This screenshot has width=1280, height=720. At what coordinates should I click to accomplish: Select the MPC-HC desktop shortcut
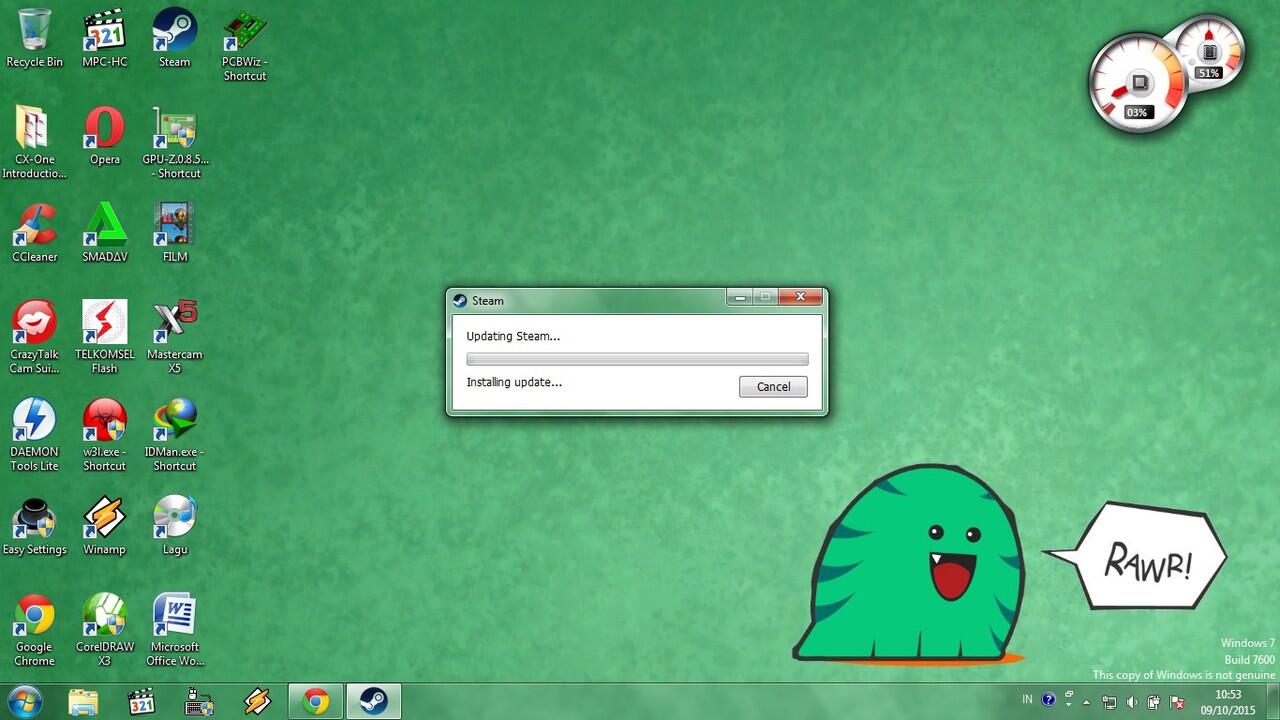click(x=105, y=38)
